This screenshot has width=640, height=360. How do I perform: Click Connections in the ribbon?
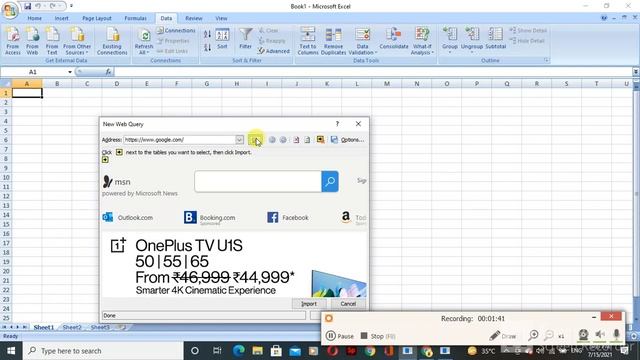point(176,31)
